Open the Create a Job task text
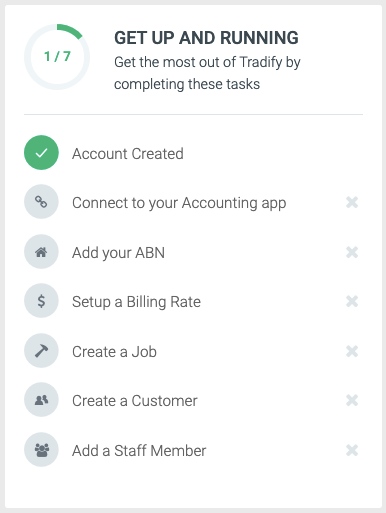Image resolution: width=386 pixels, height=513 pixels. coord(114,352)
